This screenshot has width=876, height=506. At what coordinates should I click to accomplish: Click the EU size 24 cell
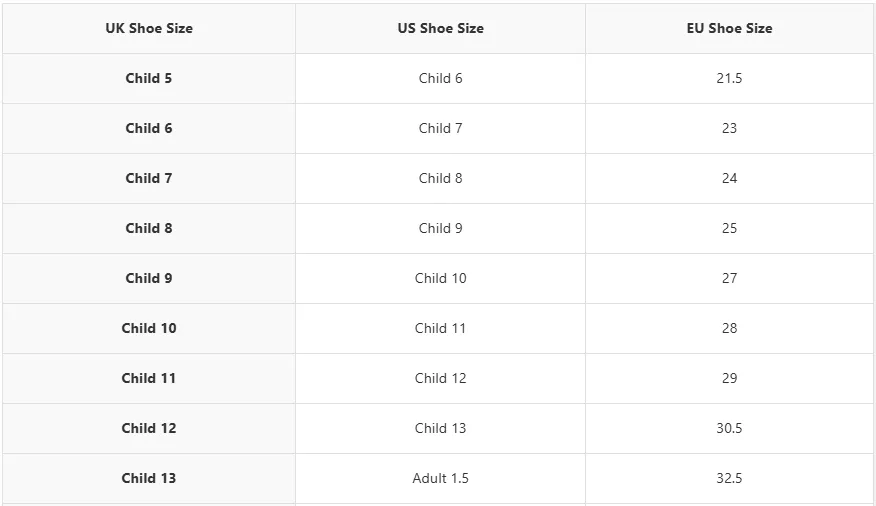tap(729, 179)
